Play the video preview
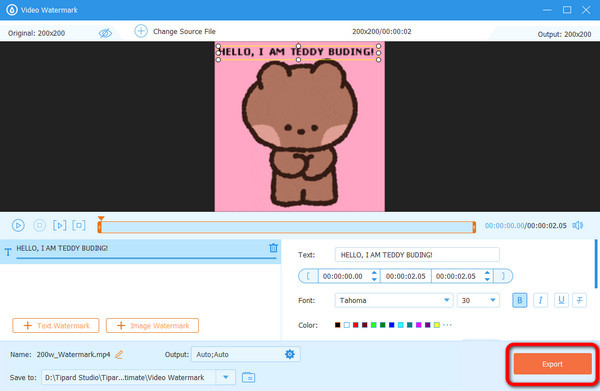 (18, 225)
